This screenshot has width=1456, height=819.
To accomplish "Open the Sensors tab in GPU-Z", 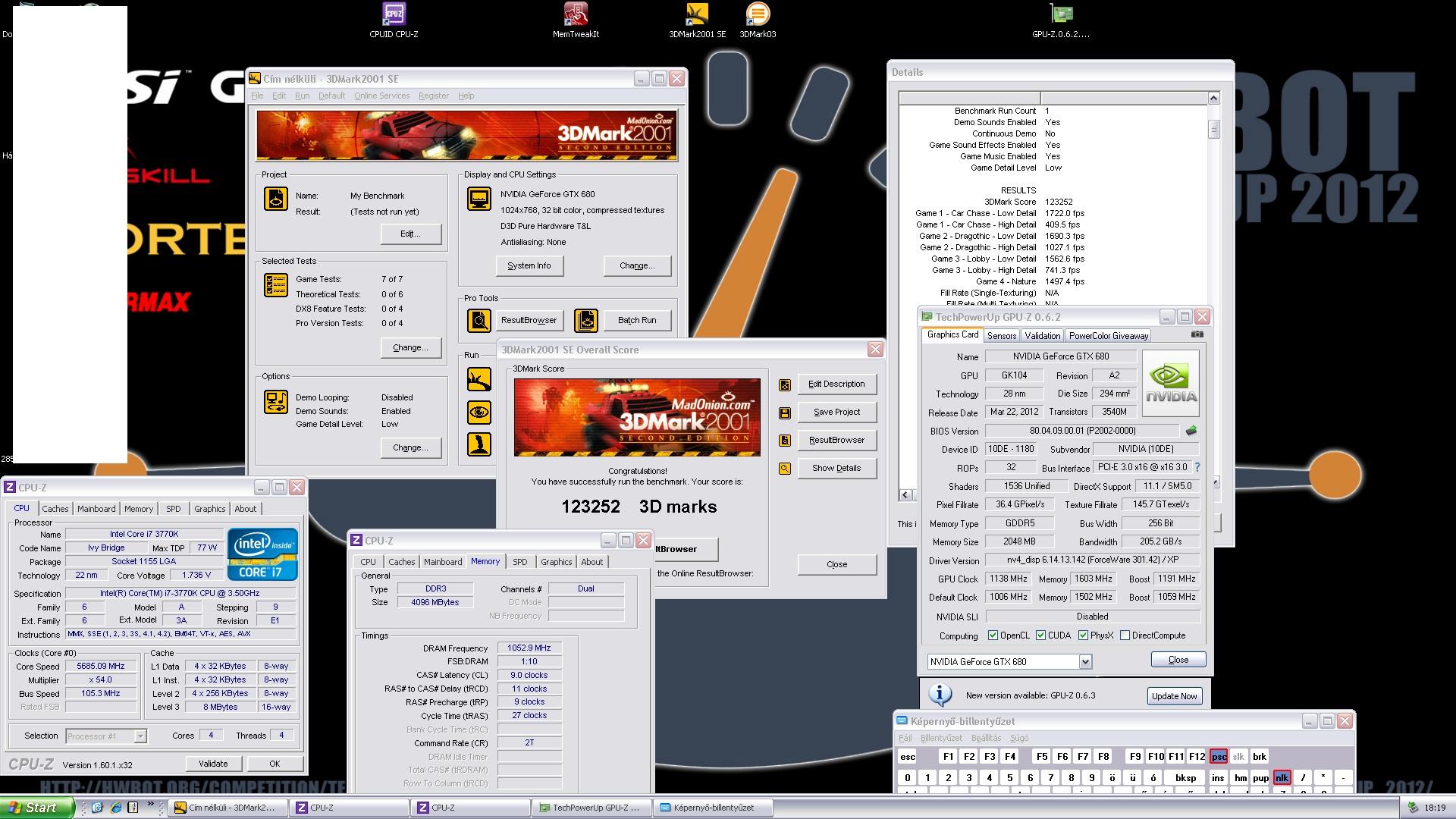I will point(1001,336).
